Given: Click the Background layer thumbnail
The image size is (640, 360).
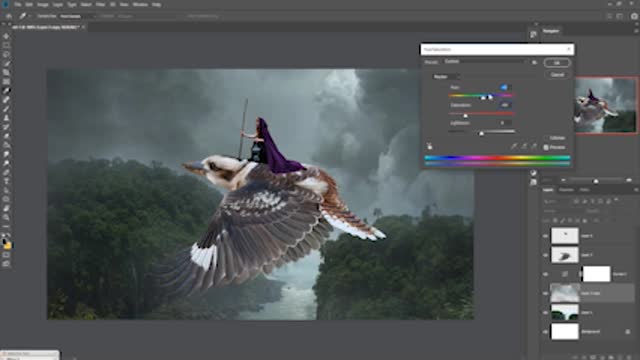Looking at the screenshot, I should [x=565, y=331].
